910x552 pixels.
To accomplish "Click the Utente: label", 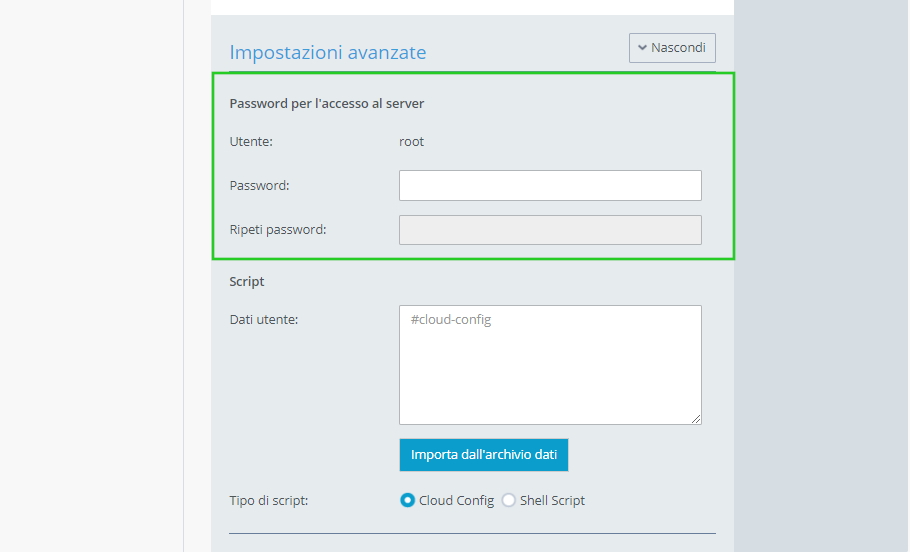I will pyautogui.click(x=251, y=142).
